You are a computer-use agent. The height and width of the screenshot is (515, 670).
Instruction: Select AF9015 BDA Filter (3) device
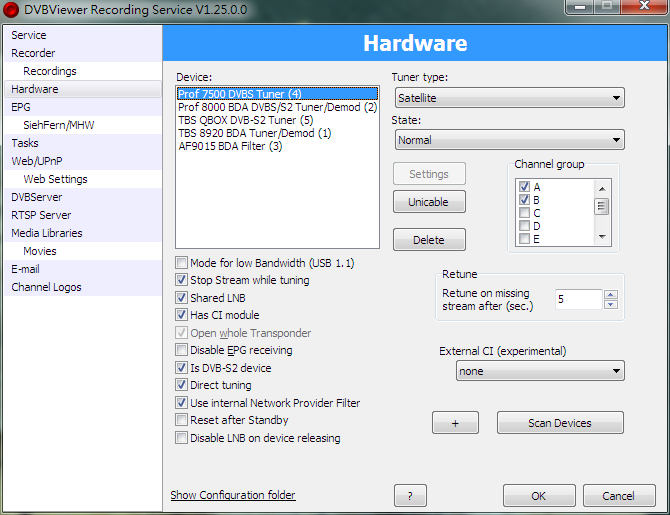[x=277, y=146]
